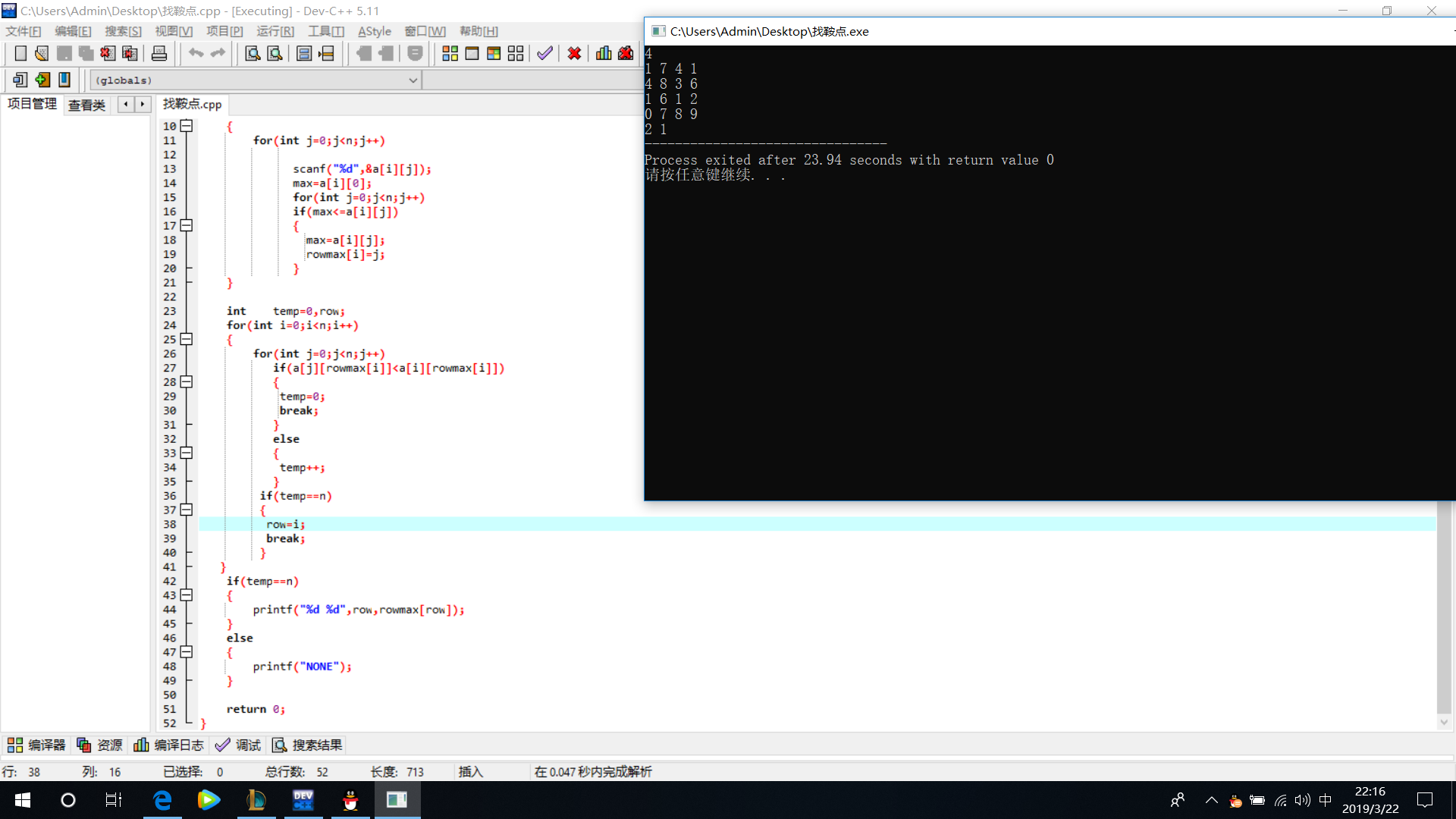Open the 视图[V] menu
The width and height of the screenshot is (1456, 819).
tap(174, 31)
